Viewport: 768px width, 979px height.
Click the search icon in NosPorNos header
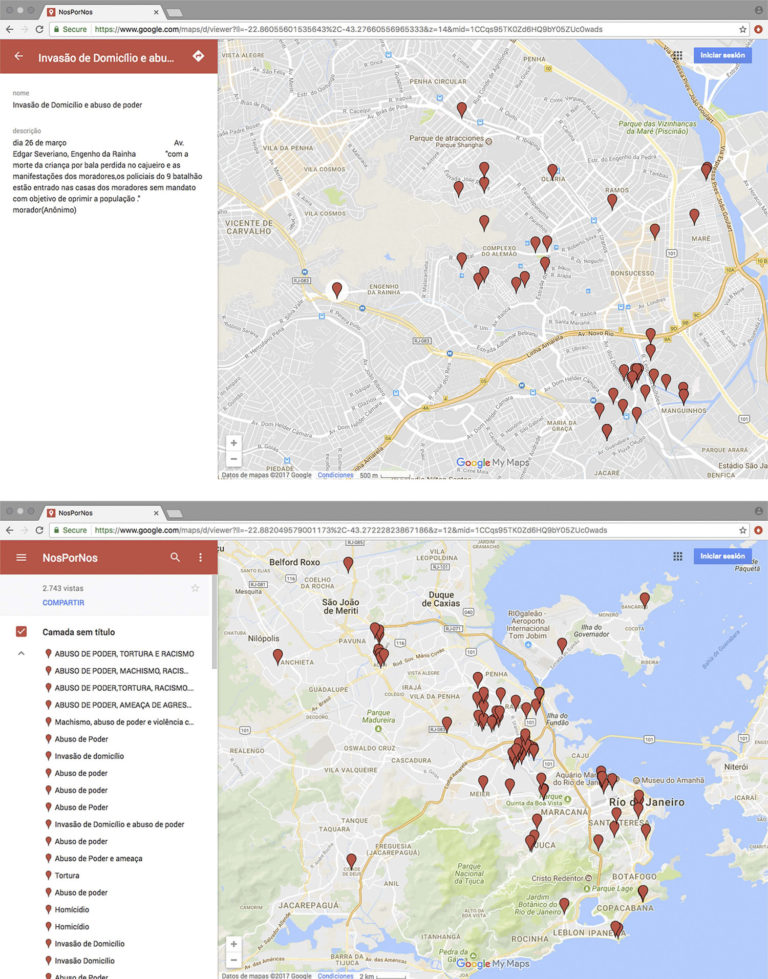pos(175,557)
